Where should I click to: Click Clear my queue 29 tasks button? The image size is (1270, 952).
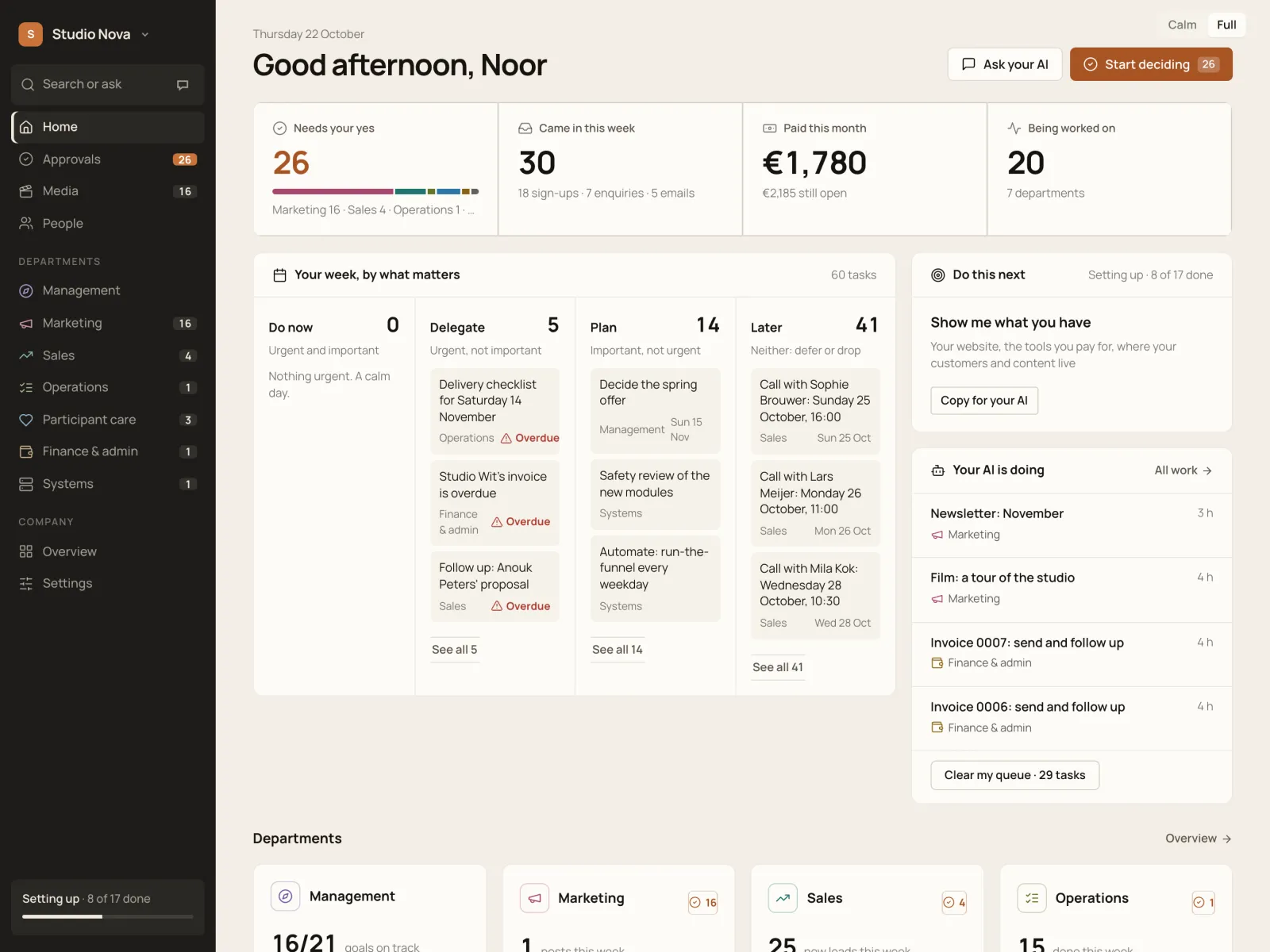pyautogui.click(x=1014, y=775)
